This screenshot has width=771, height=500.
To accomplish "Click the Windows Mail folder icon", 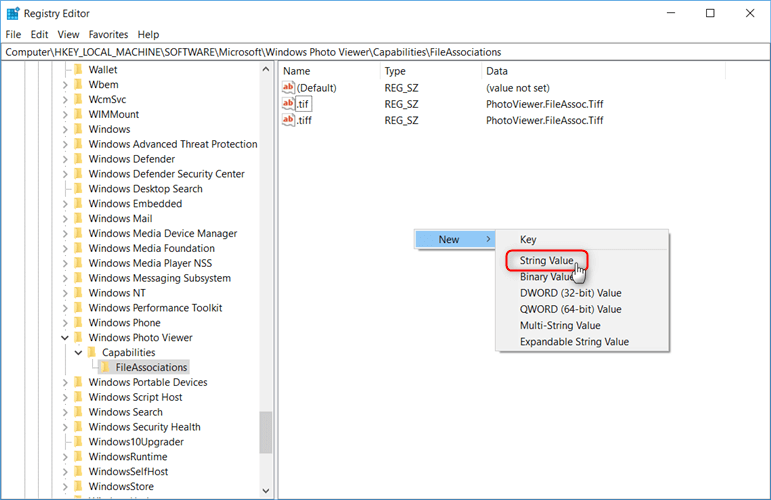I will (78, 218).
